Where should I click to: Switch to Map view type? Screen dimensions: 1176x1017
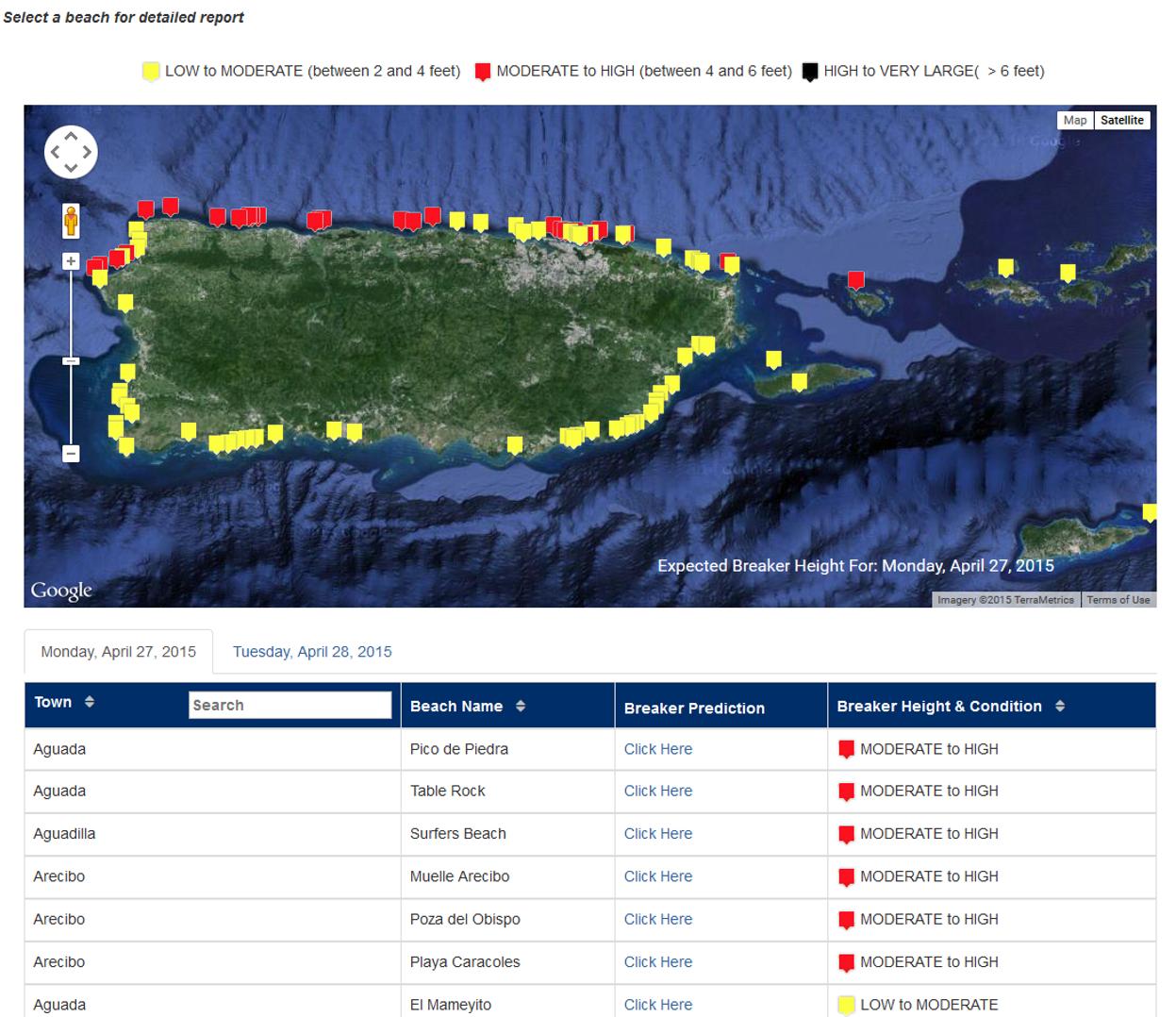(1075, 120)
